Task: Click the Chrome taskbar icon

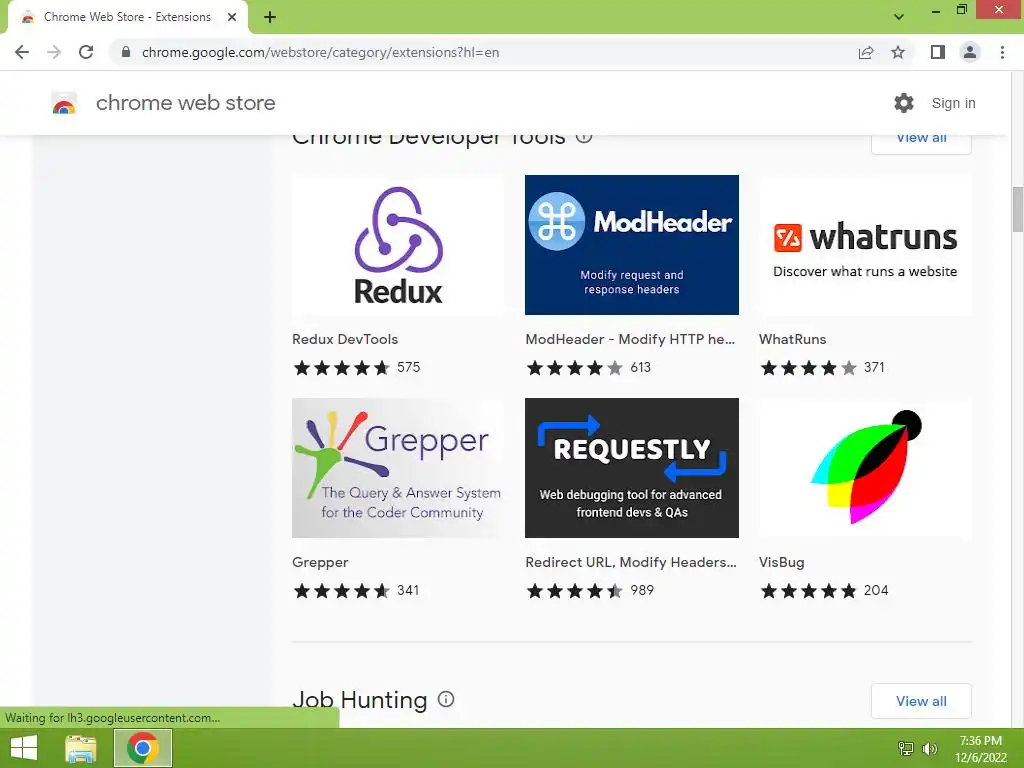Action: (x=143, y=748)
